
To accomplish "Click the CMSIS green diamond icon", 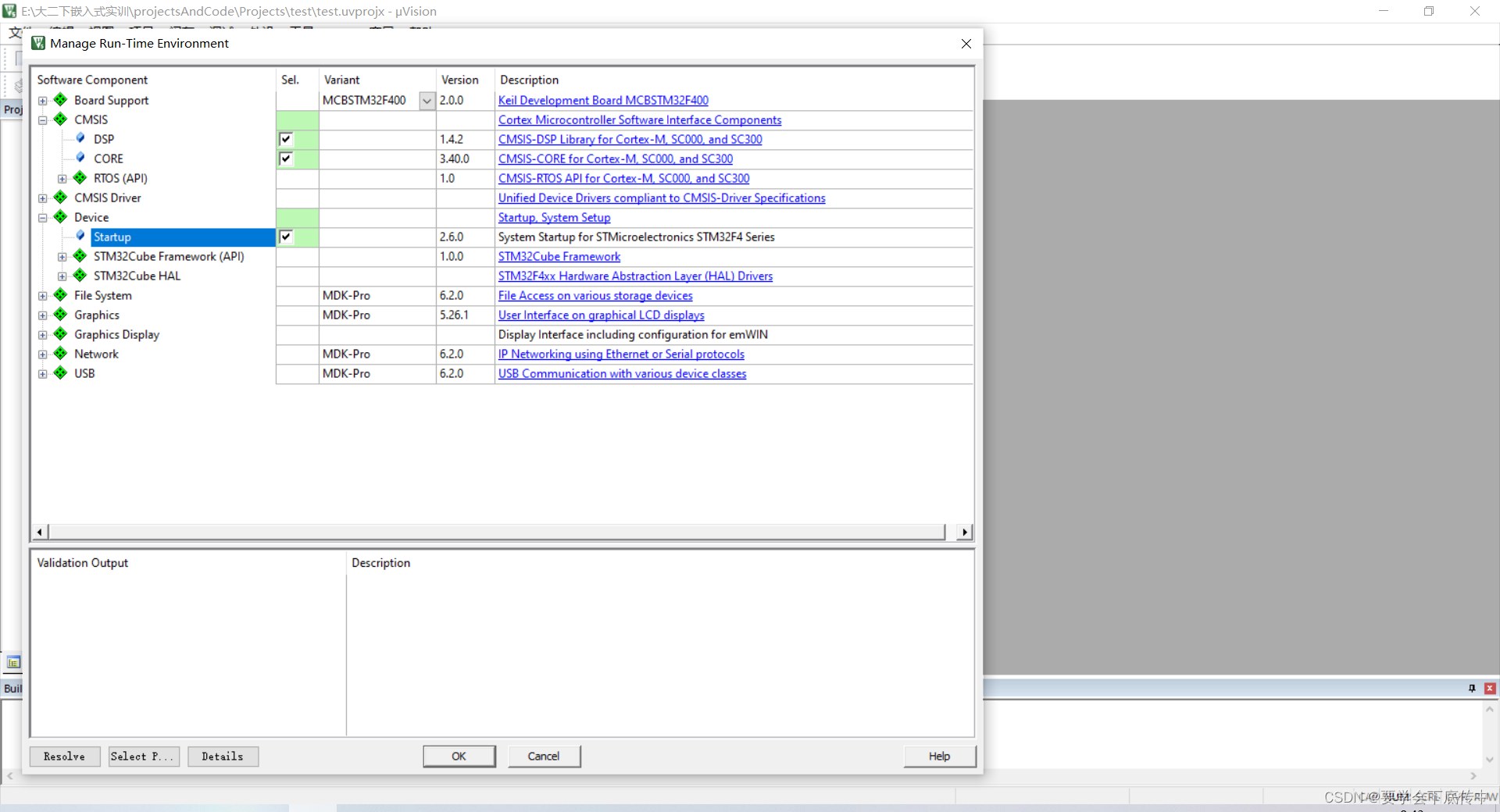I will pyautogui.click(x=60, y=119).
